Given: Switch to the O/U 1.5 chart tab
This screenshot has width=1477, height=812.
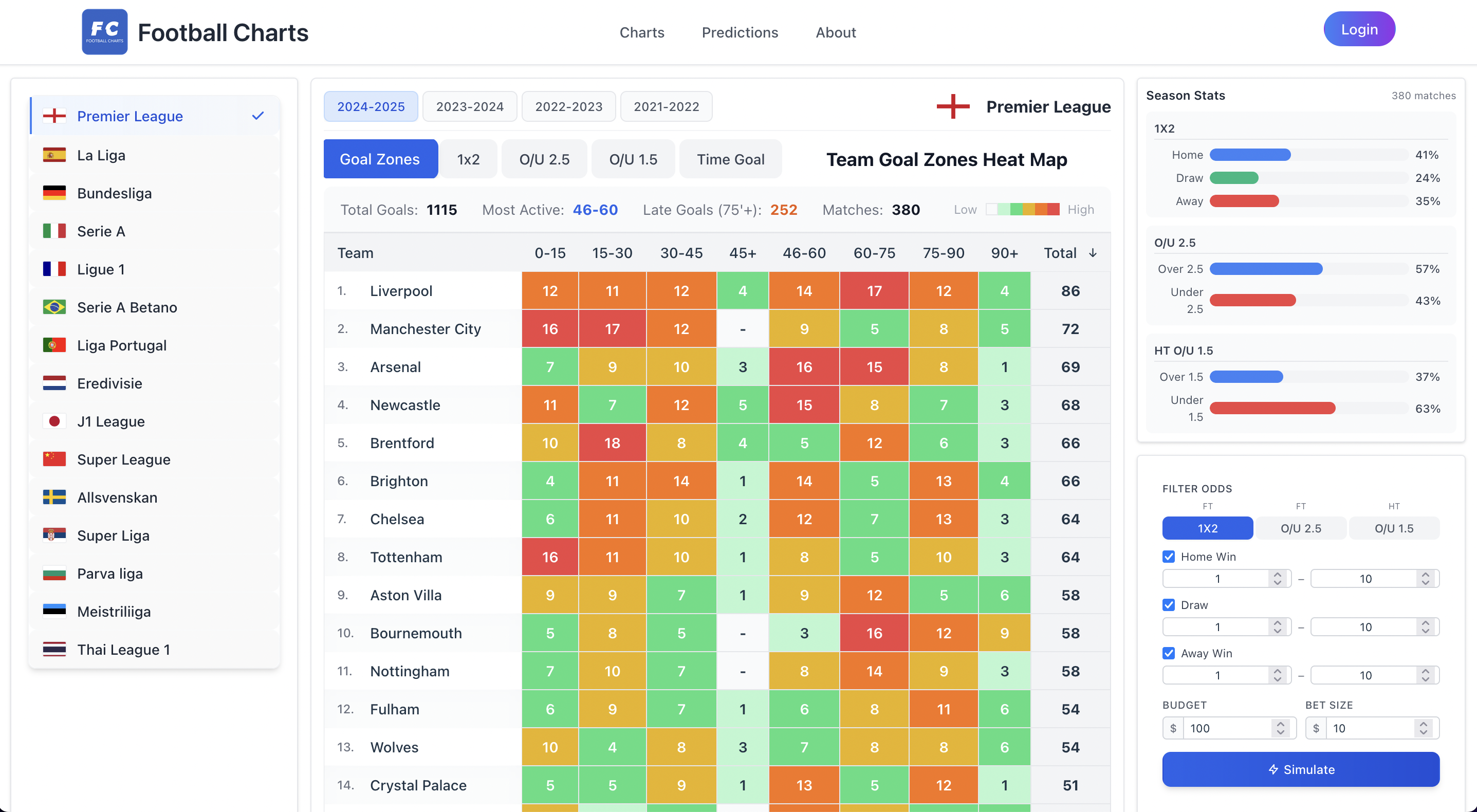Looking at the screenshot, I should [x=633, y=159].
